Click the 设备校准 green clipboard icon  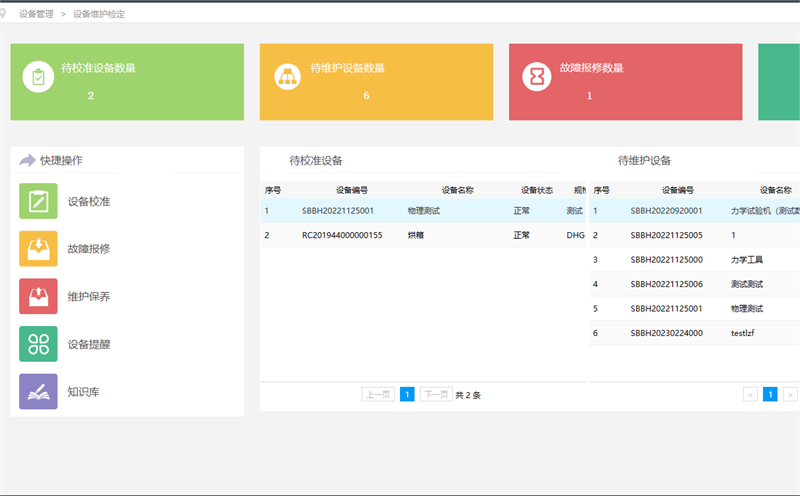(38, 201)
